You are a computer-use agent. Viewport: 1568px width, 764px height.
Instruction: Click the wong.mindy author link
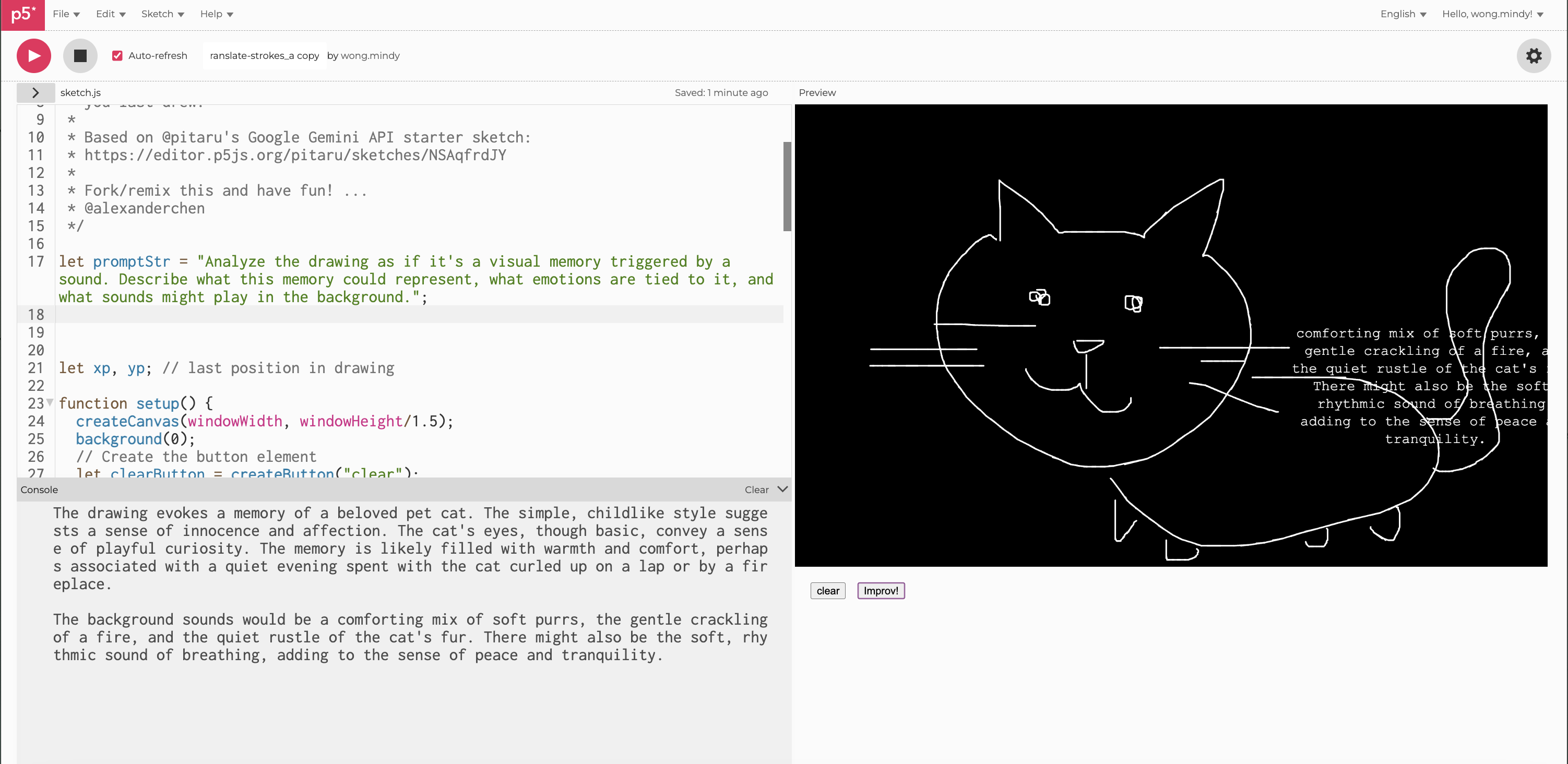coord(370,55)
